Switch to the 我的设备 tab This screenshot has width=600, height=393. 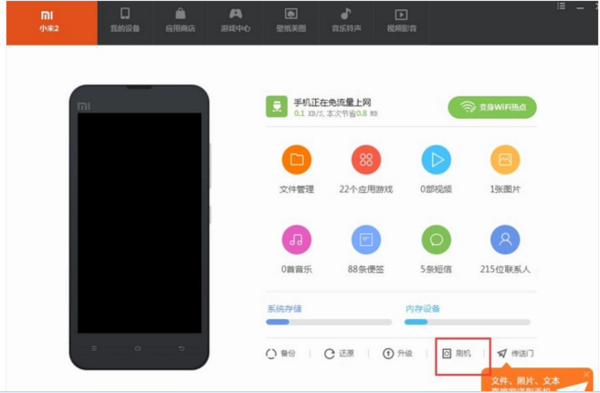pyautogui.click(x=125, y=20)
